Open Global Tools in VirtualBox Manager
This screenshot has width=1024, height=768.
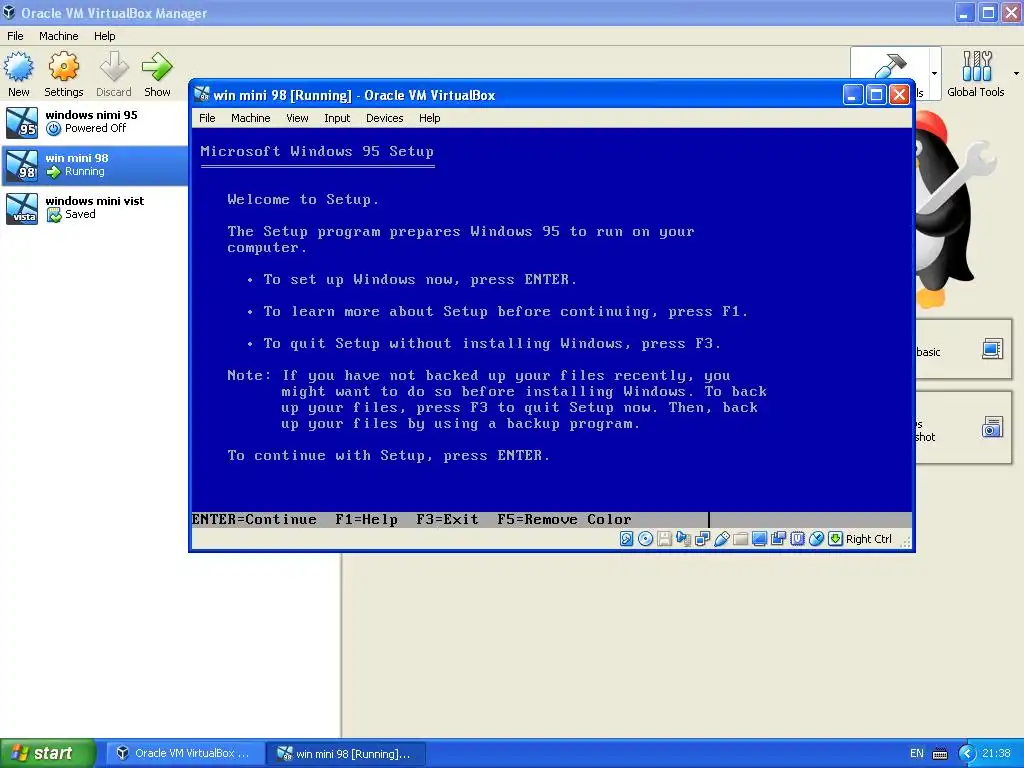(x=976, y=74)
